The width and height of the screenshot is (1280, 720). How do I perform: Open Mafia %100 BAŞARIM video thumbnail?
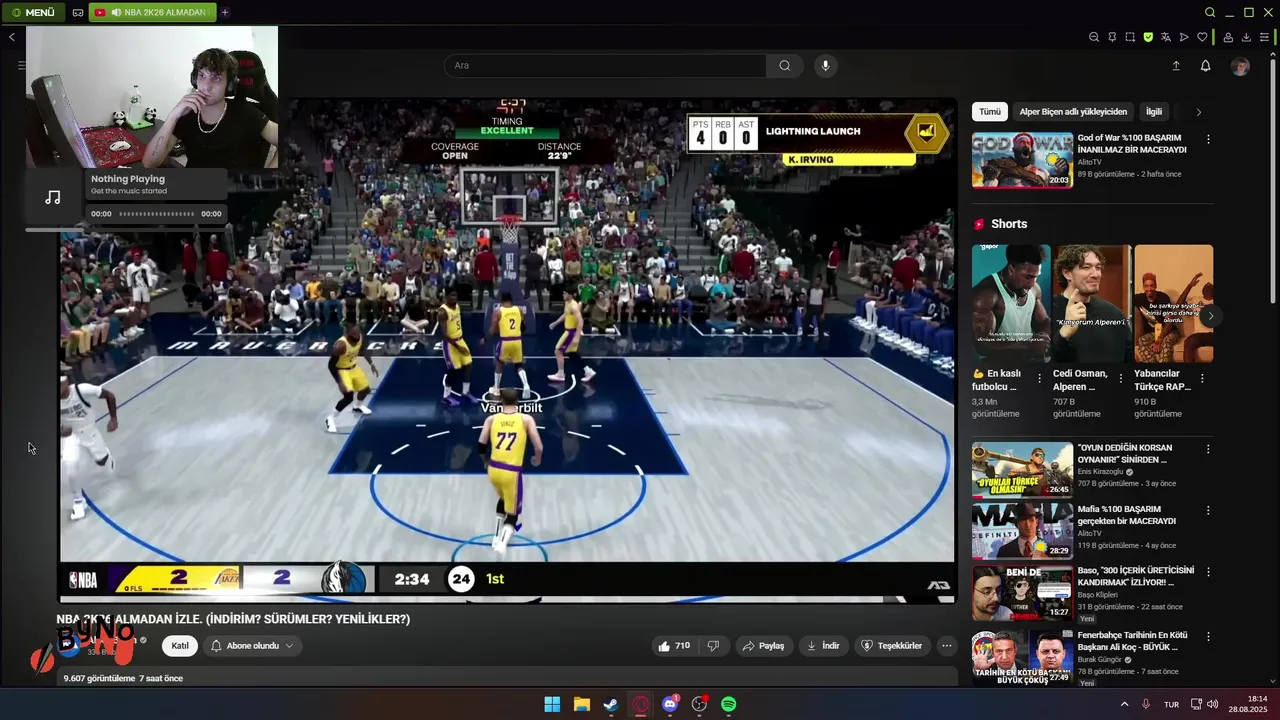pos(1022,531)
